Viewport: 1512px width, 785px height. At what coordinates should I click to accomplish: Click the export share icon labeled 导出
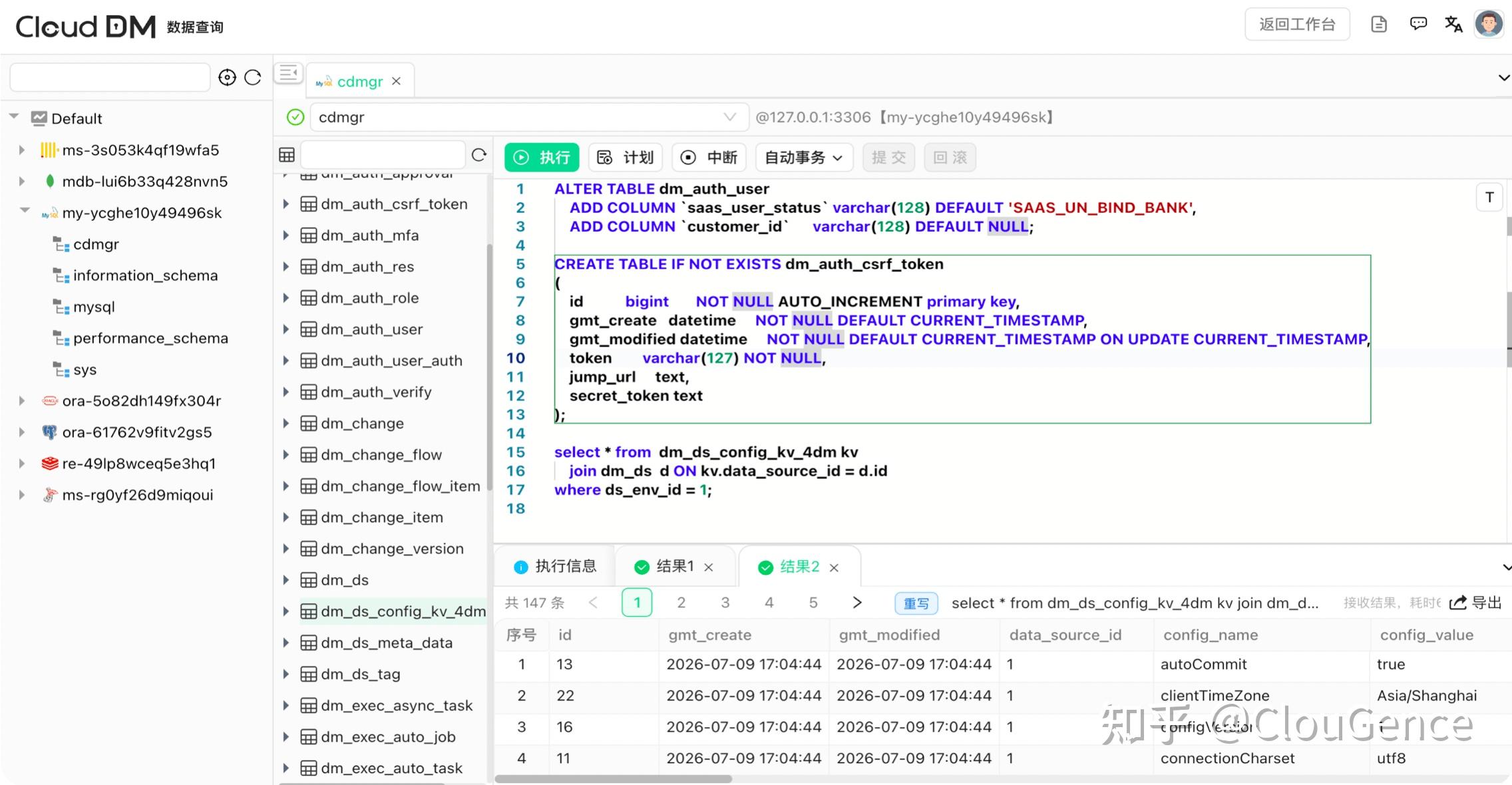click(1476, 603)
